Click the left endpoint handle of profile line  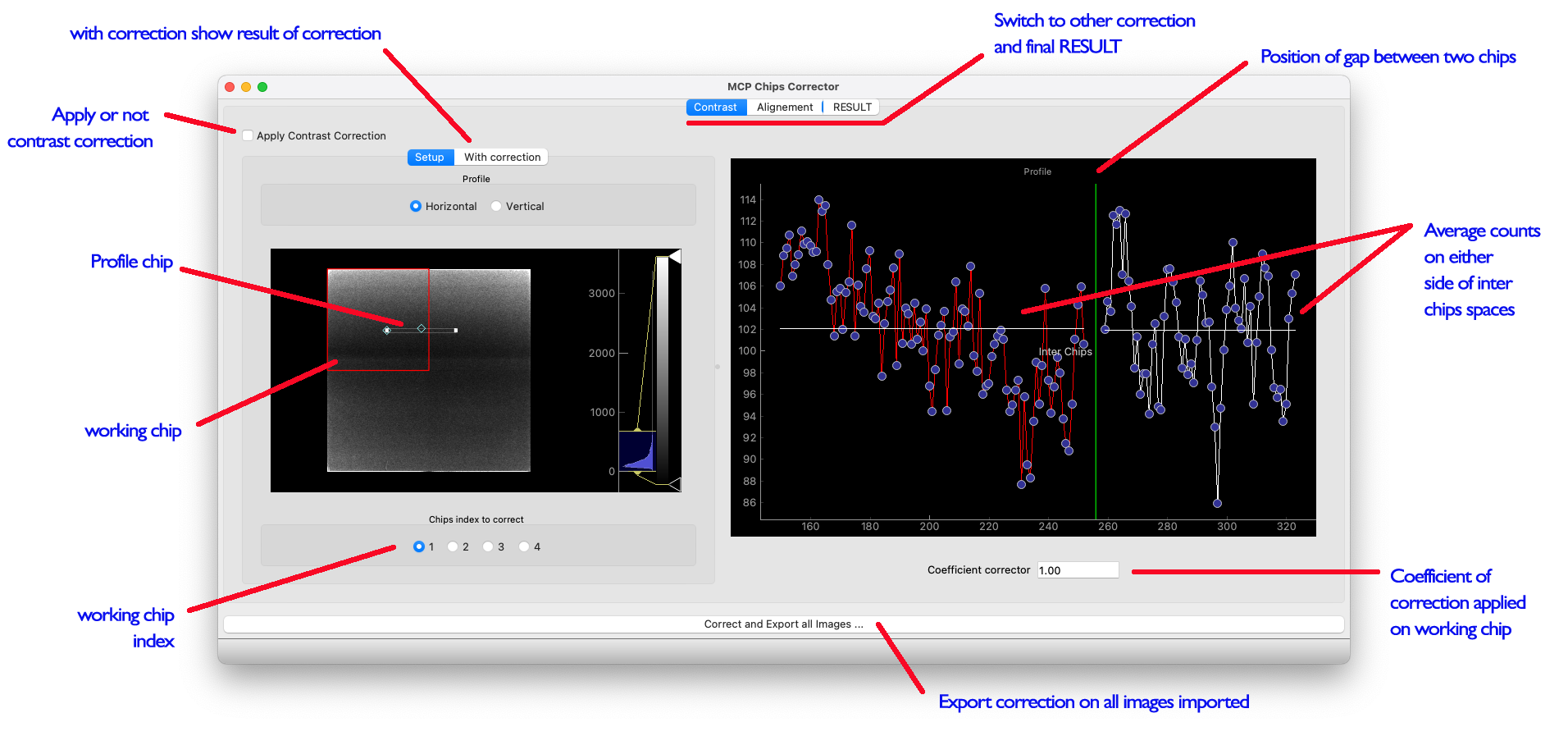(387, 331)
